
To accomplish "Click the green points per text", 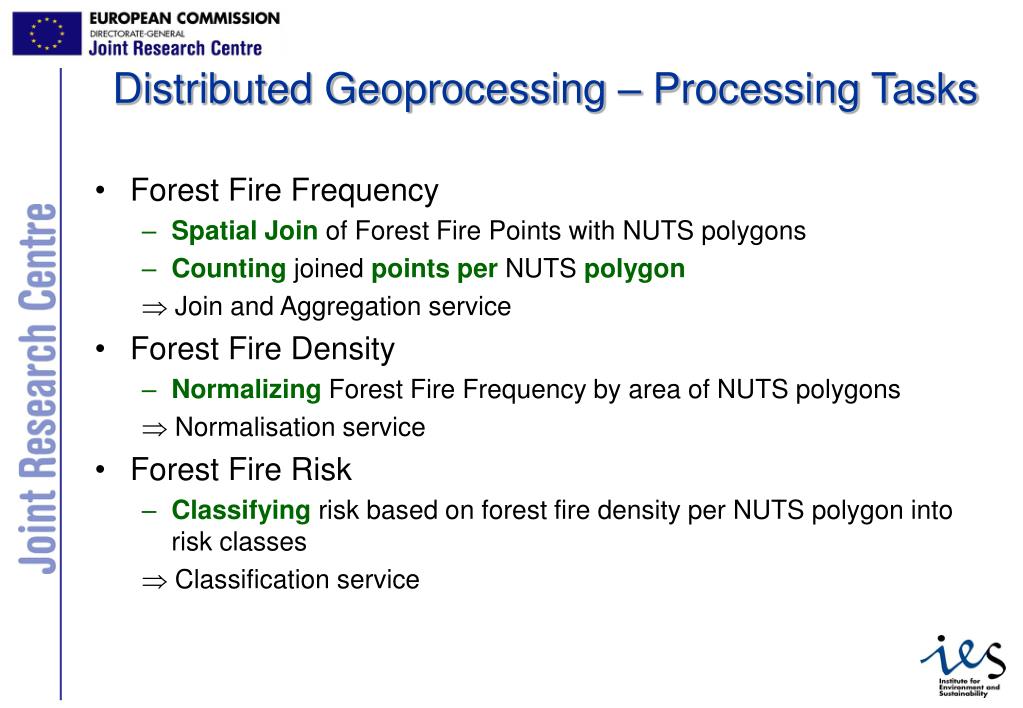I will click(x=434, y=269).
